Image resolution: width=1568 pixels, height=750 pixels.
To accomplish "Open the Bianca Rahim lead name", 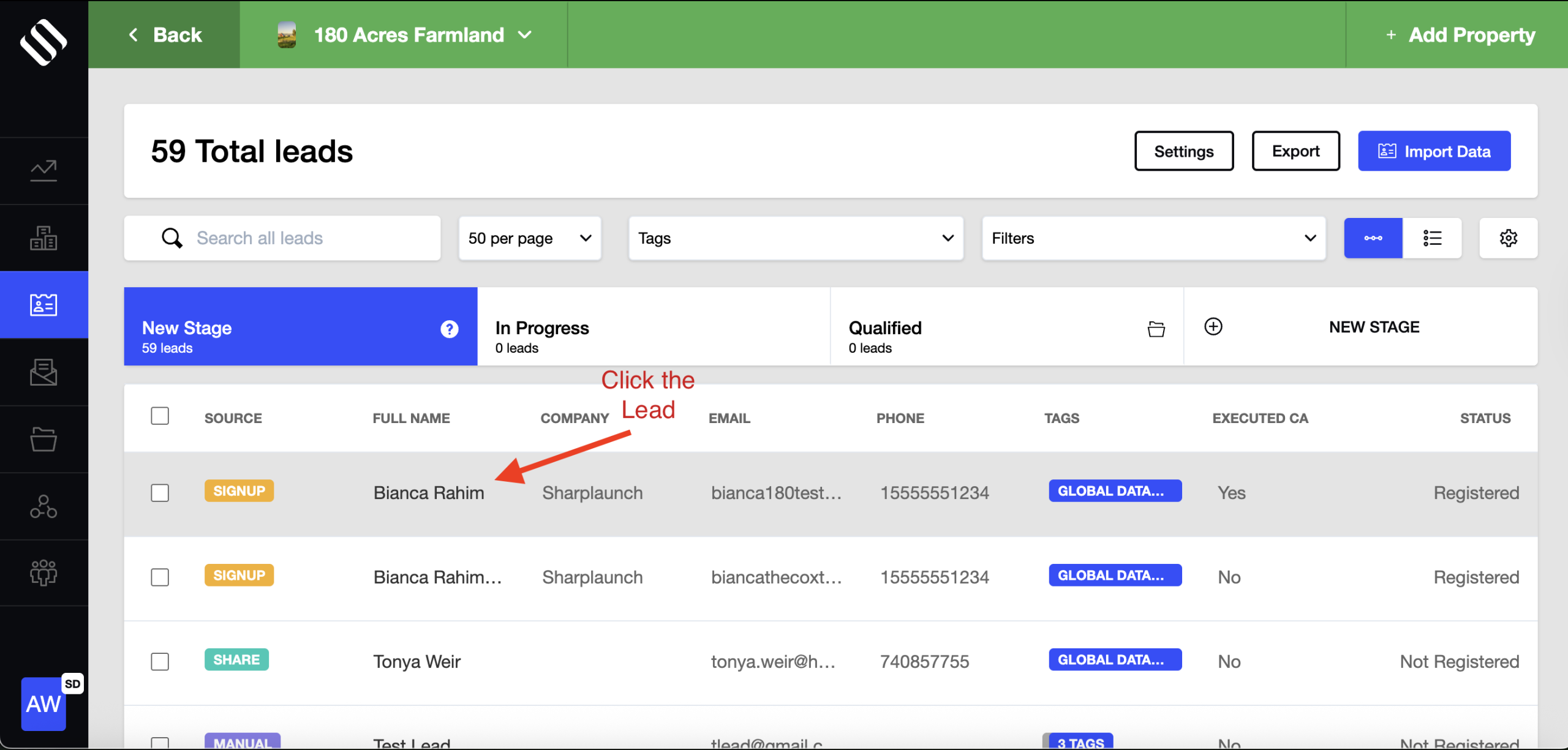I will [x=429, y=493].
